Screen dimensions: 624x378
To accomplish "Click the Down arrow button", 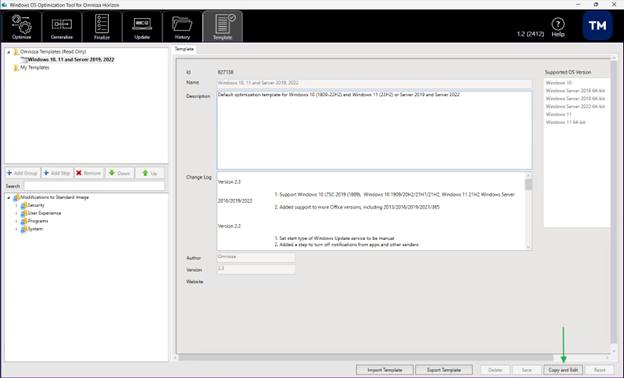I will 120,173.
